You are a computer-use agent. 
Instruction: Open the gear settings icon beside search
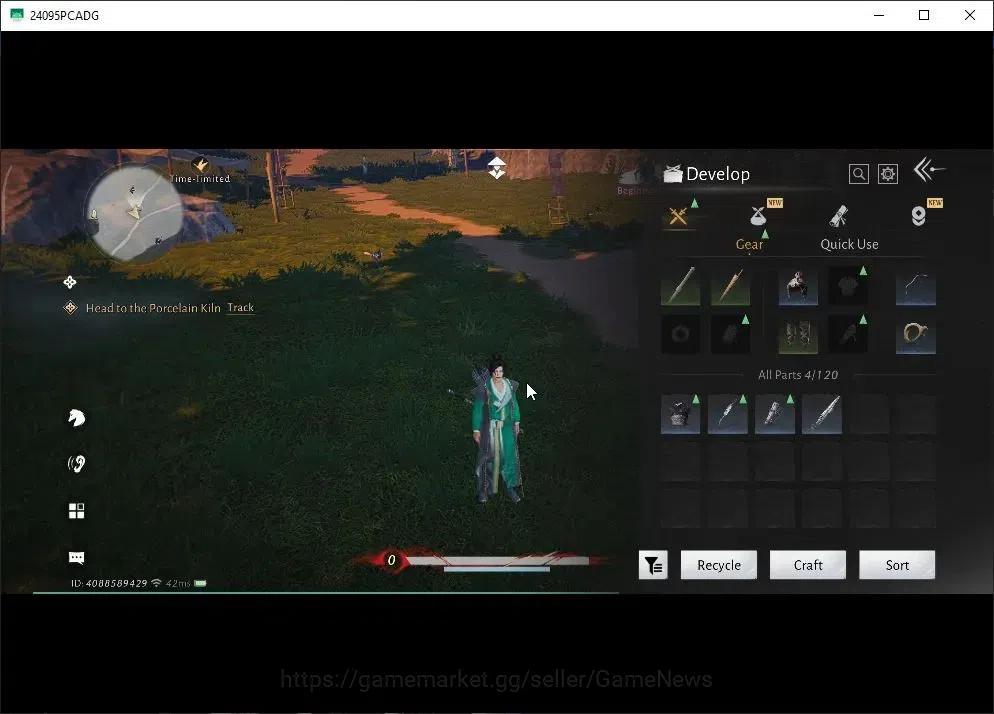(888, 174)
